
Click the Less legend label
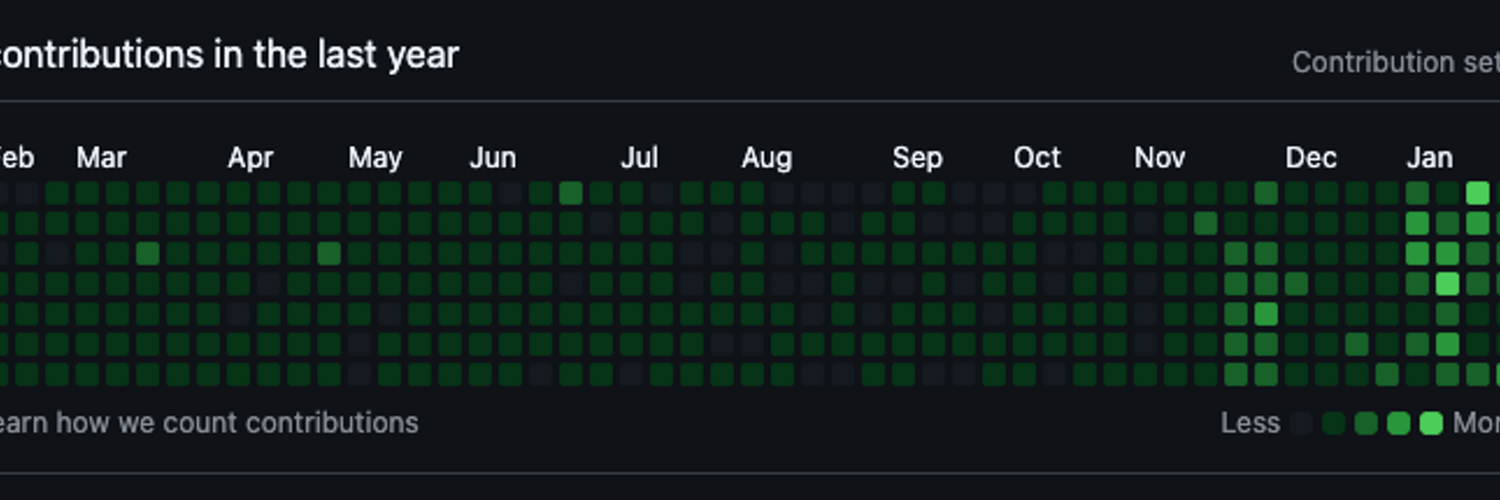[x=1250, y=423]
